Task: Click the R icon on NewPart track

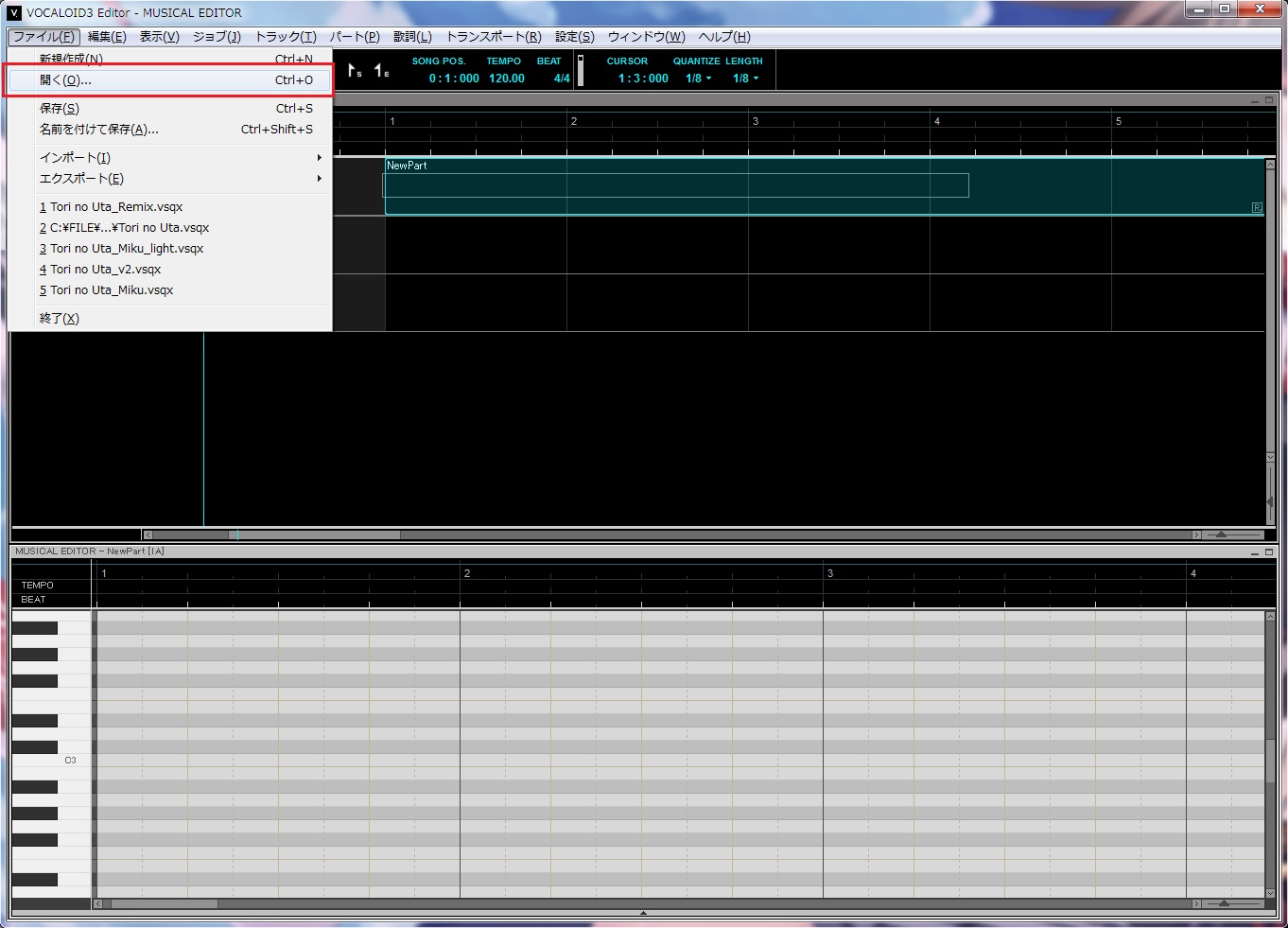Action: point(1257,207)
